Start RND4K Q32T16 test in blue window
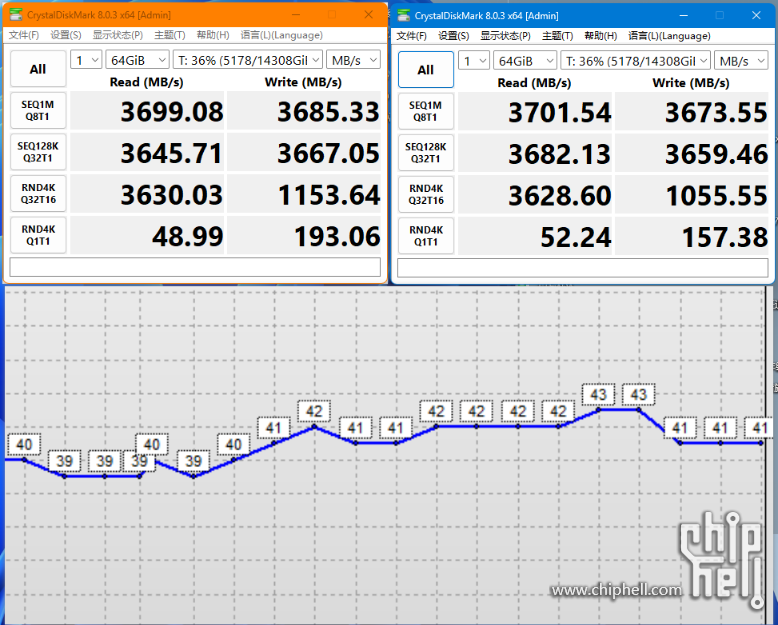 (x=426, y=195)
